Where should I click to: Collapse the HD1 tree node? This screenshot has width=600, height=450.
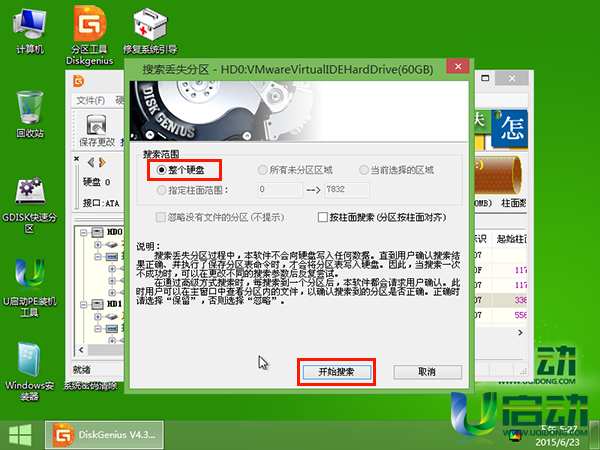coord(83,305)
